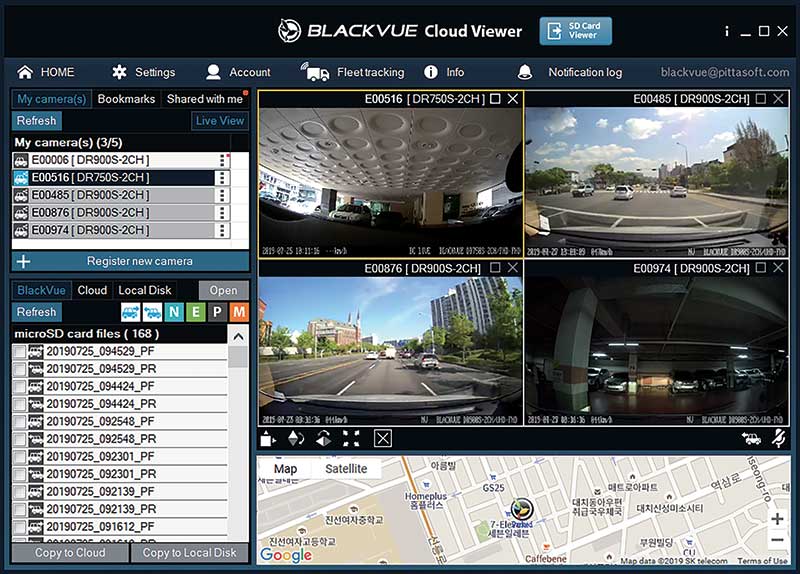Open the SD Card Viewer

[575, 31]
